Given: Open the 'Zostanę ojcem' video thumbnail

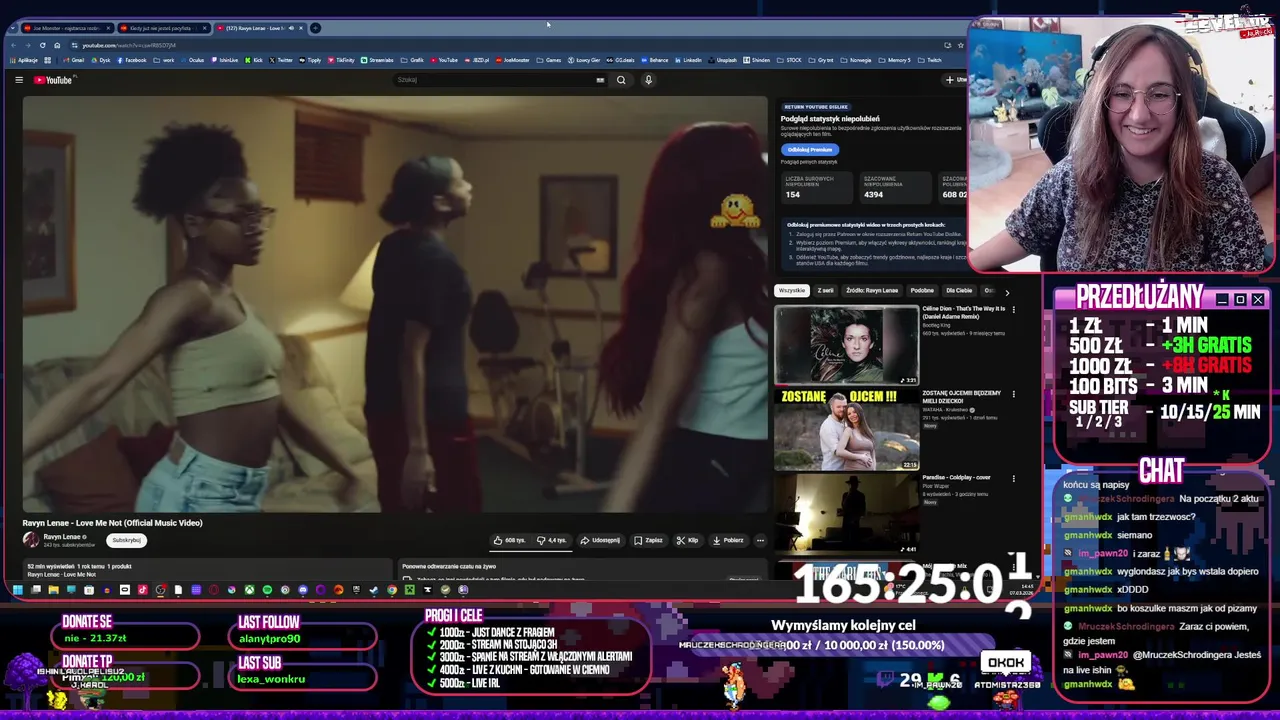Looking at the screenshot, I should coord(846,430).
